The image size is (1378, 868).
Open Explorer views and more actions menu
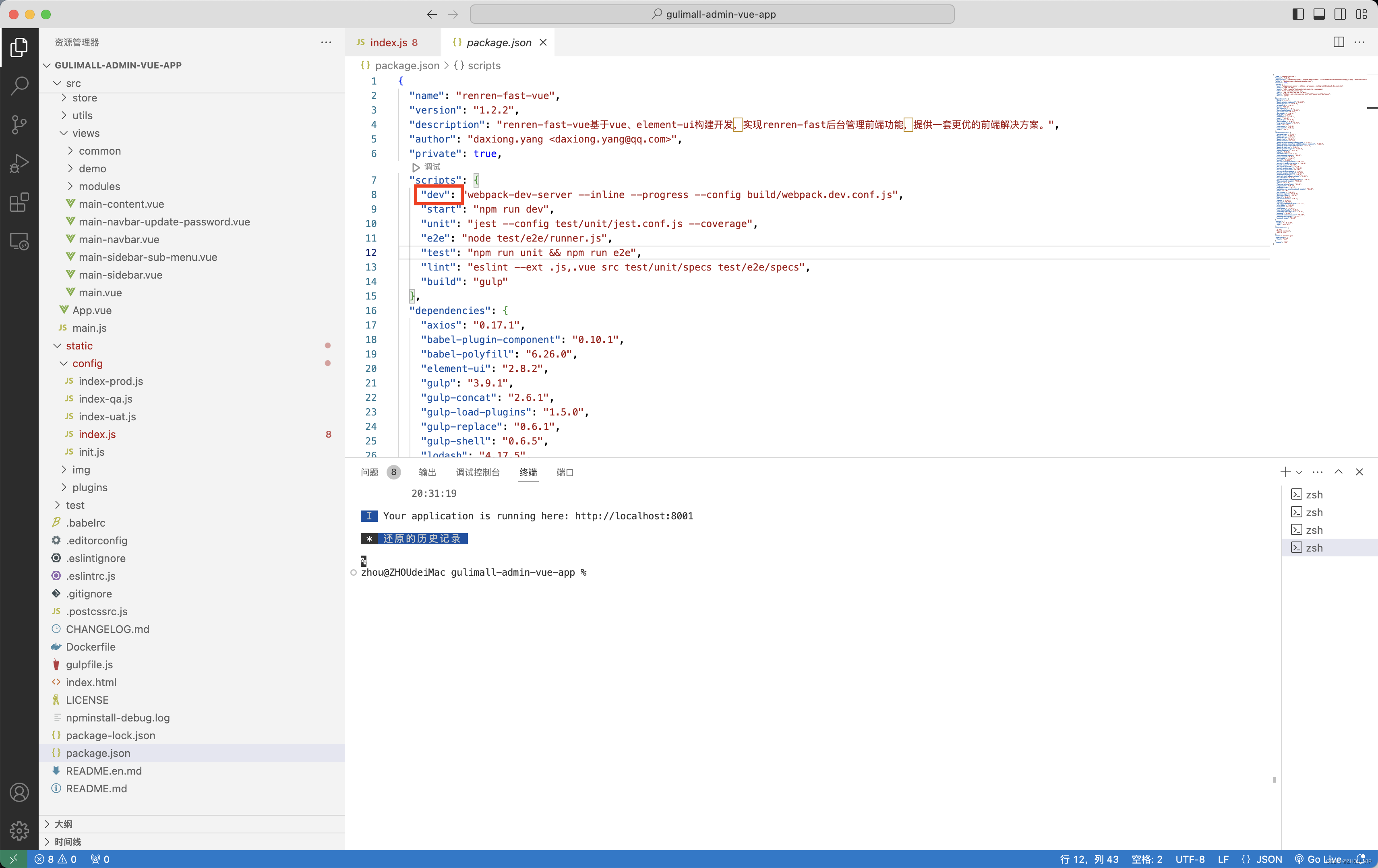tap(326, 42)
